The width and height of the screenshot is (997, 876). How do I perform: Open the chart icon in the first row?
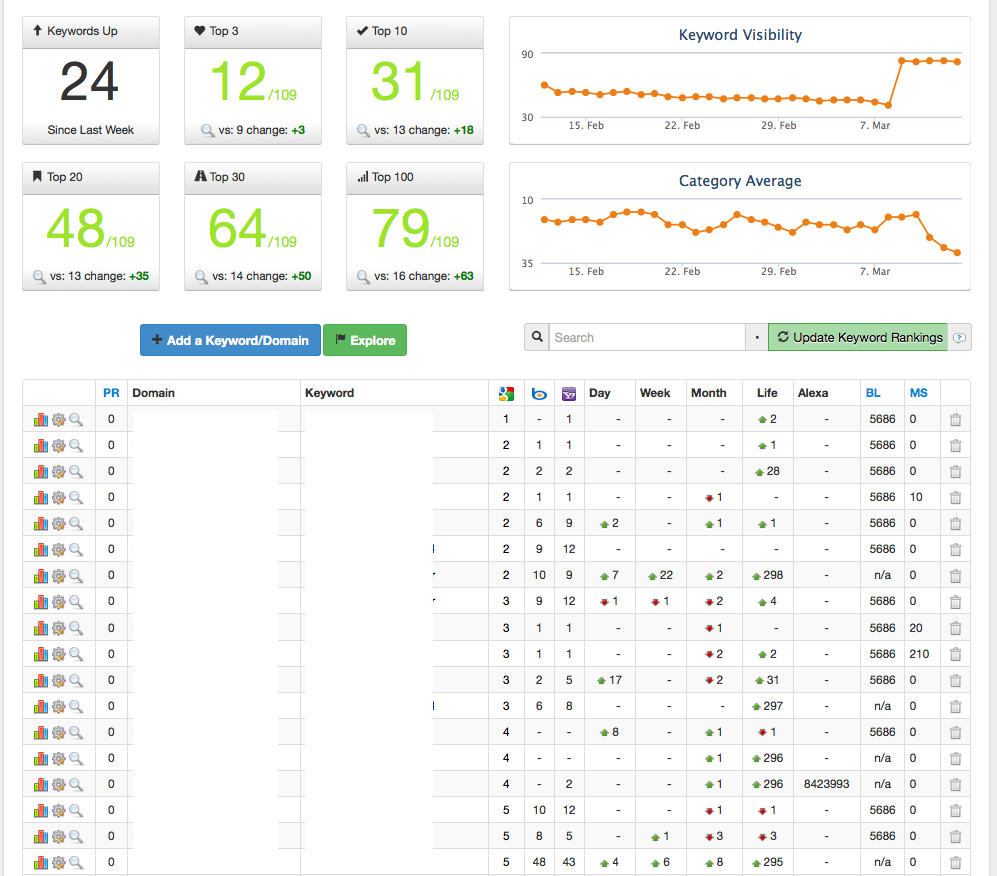(41, 420)
